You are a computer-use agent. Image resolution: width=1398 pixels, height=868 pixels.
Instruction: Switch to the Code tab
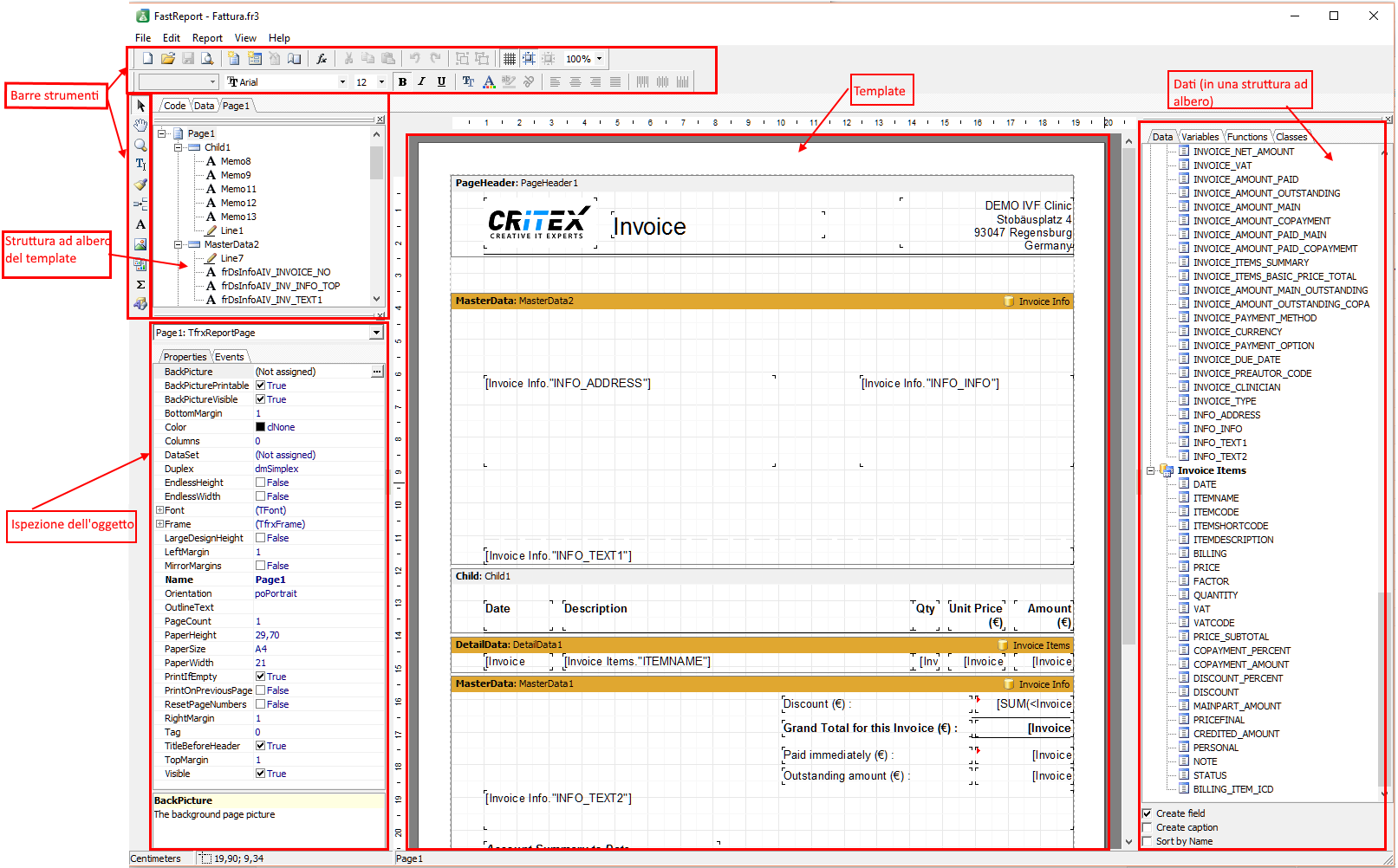click(174, 106)
